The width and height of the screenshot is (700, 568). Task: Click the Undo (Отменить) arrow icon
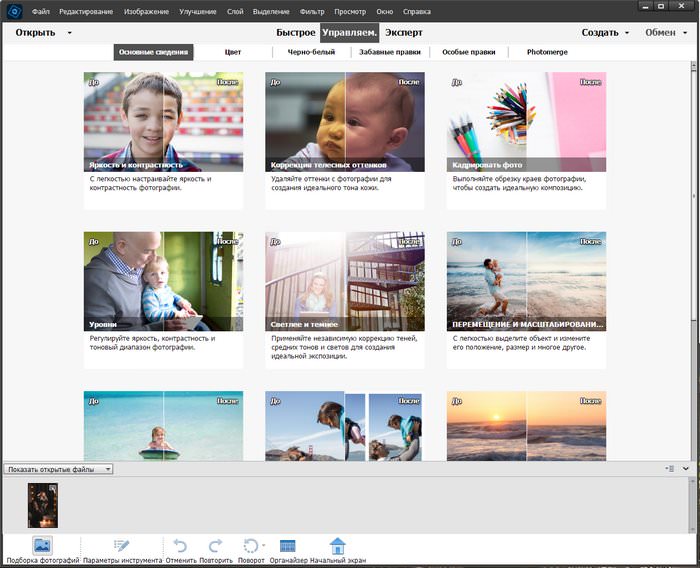pyautogui.click(x=180, y=546)
